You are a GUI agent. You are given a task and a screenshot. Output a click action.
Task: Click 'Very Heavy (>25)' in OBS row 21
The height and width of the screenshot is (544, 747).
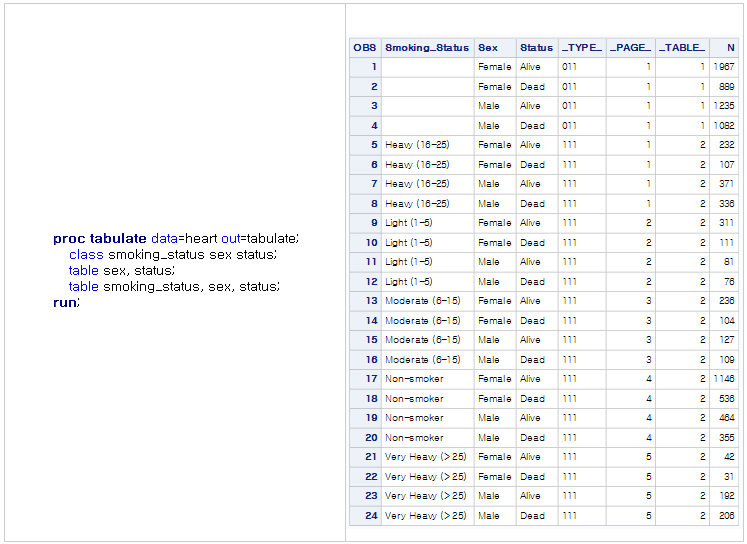pos(425,457)
